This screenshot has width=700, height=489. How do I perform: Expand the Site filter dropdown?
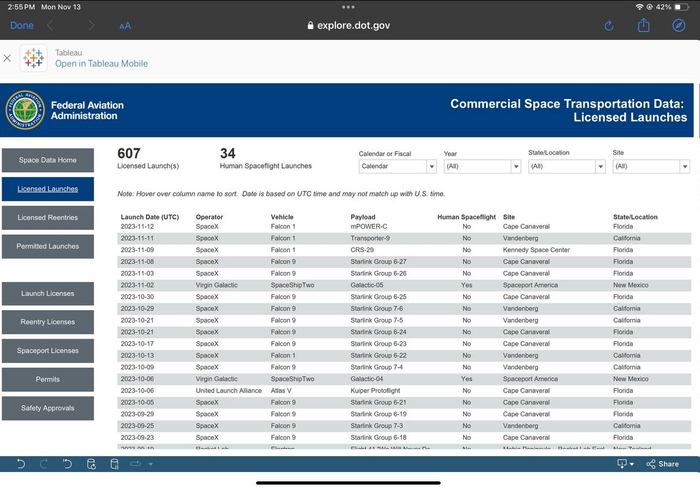click(x=650, y=166)
